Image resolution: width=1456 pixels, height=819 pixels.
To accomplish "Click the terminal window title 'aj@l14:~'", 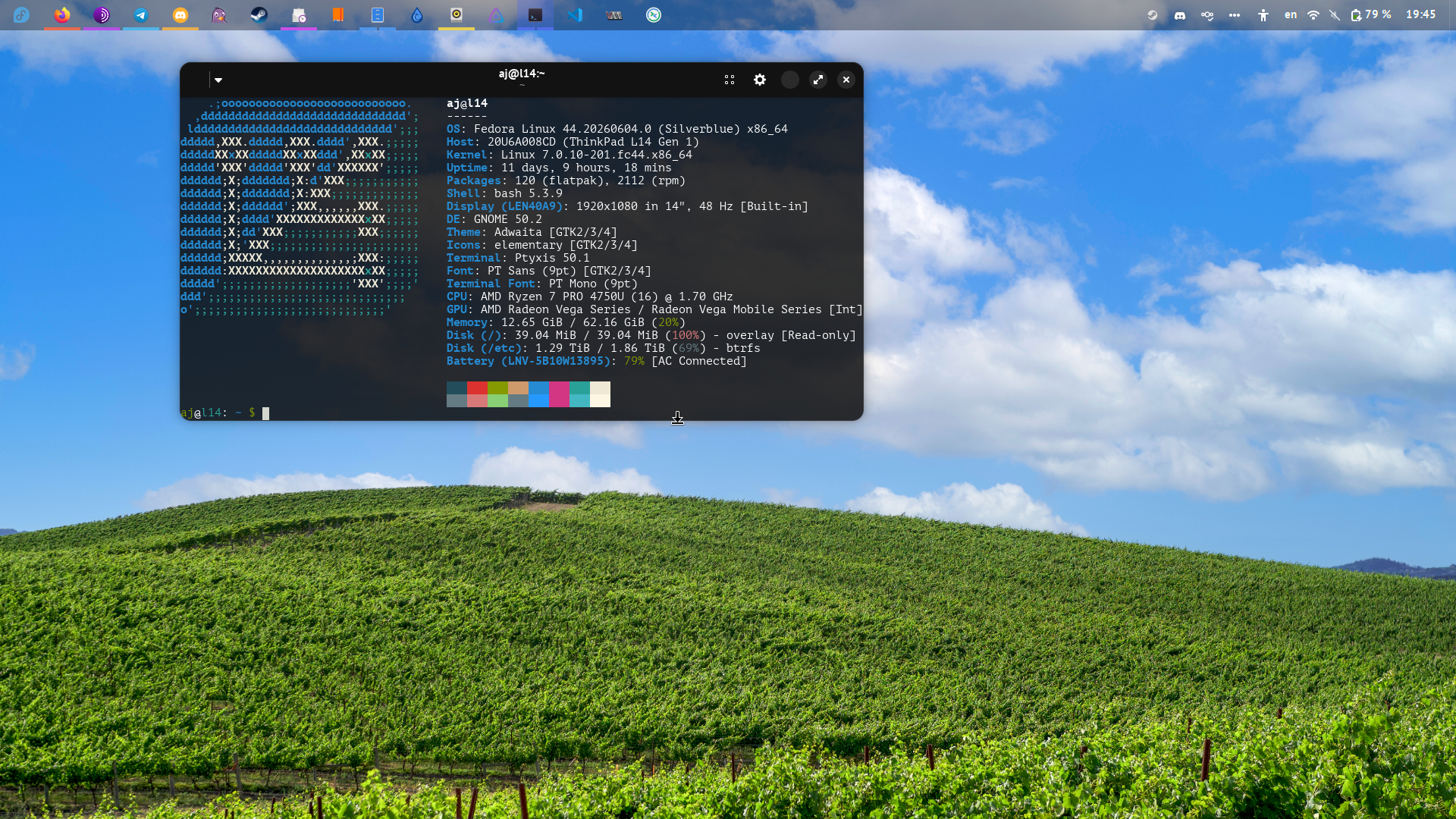I will pos(522,74).
